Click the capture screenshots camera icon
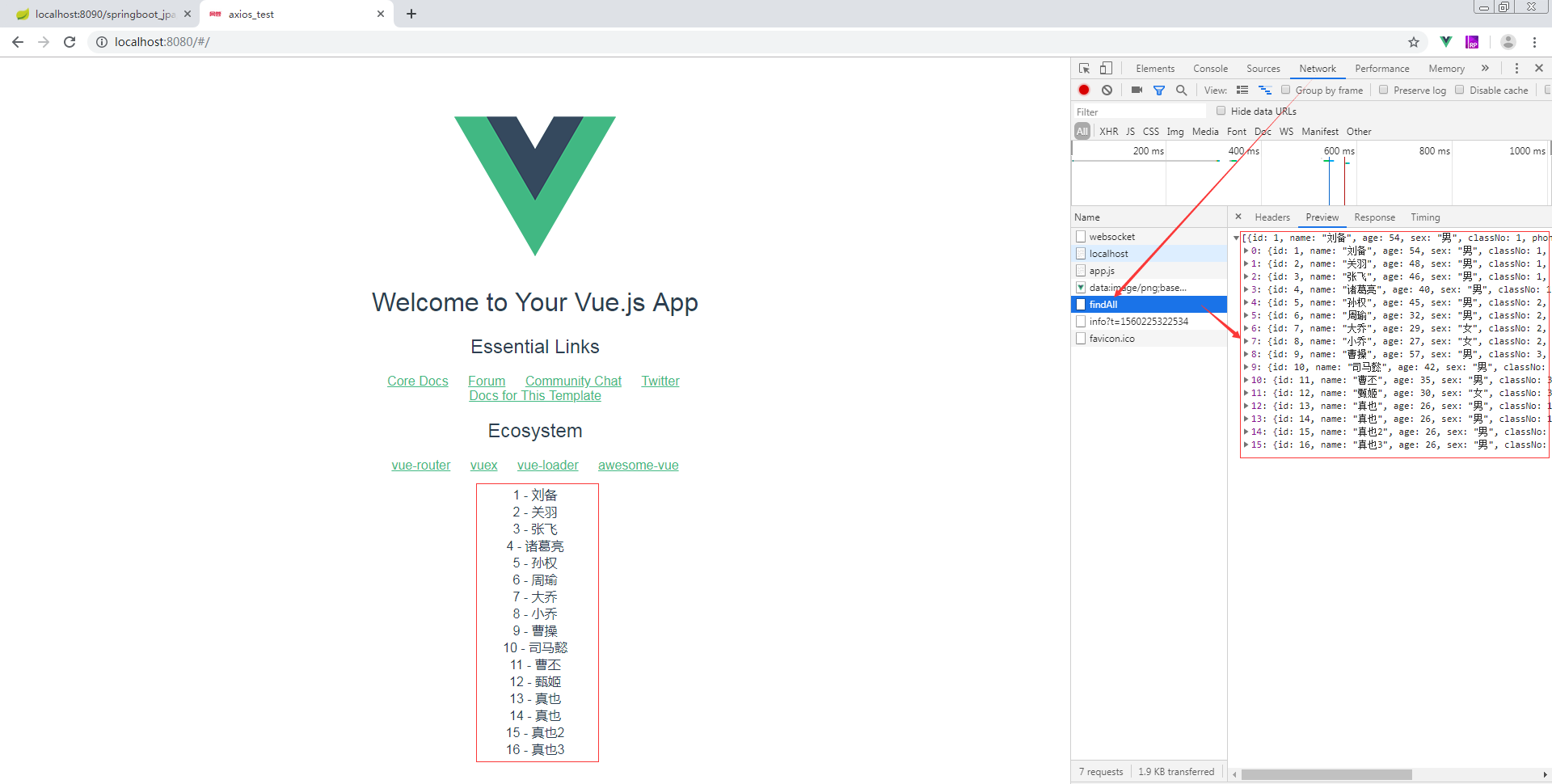Screen dimensions: 1552x784 pos(1137,90)
